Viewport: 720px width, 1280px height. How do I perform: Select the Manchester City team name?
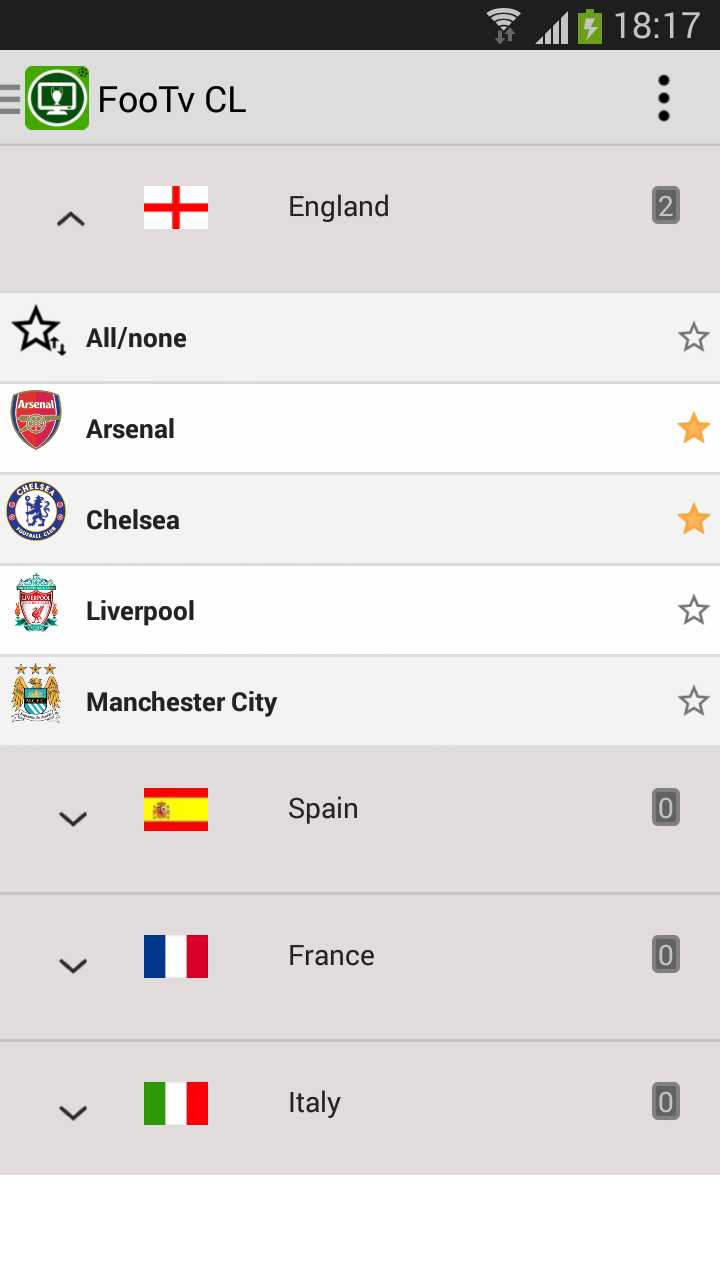click(x=181, y=702)
